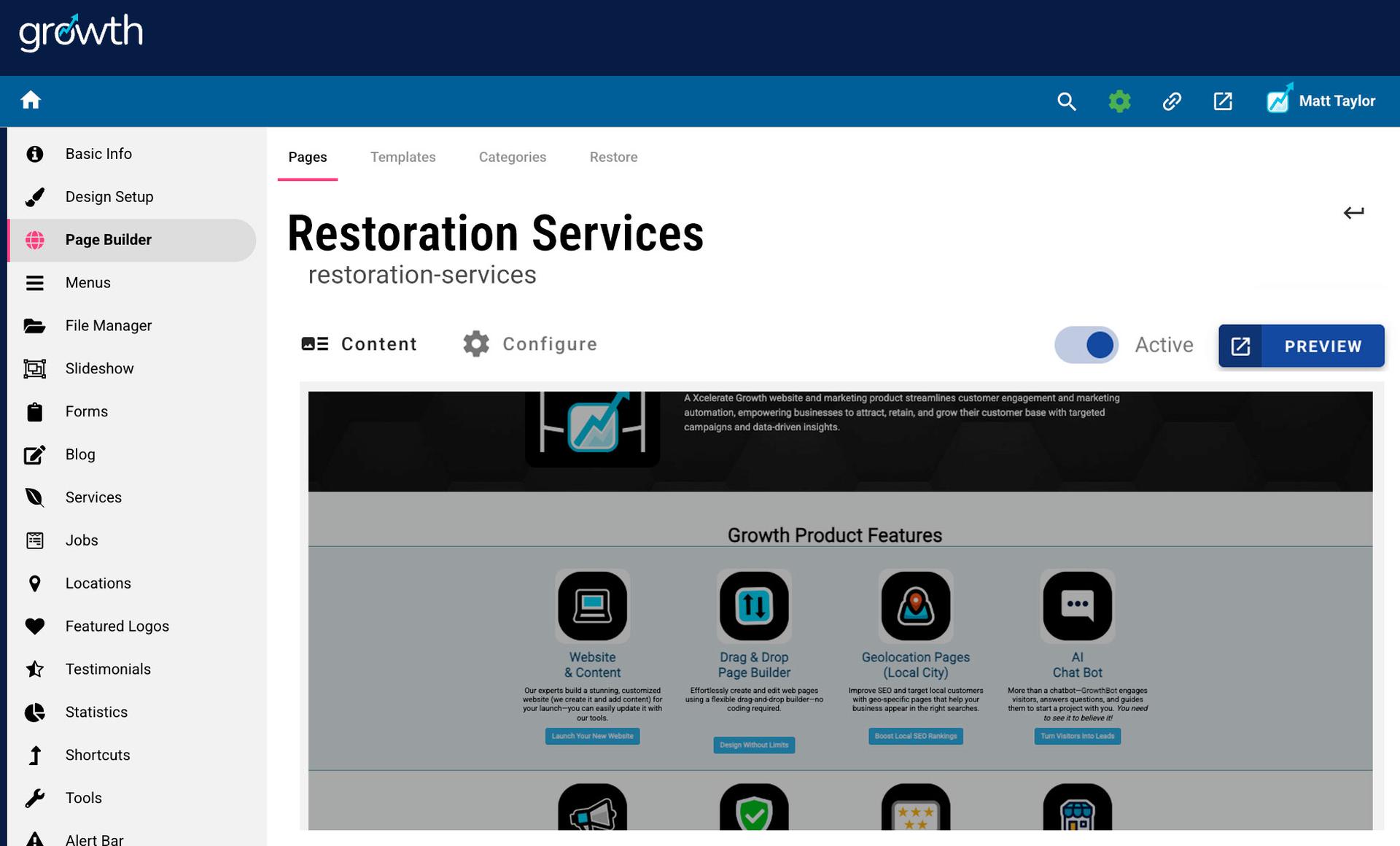Select the Content section
Image resolution: width=1400 pixels, height=846 pixels.
(359, 344)
